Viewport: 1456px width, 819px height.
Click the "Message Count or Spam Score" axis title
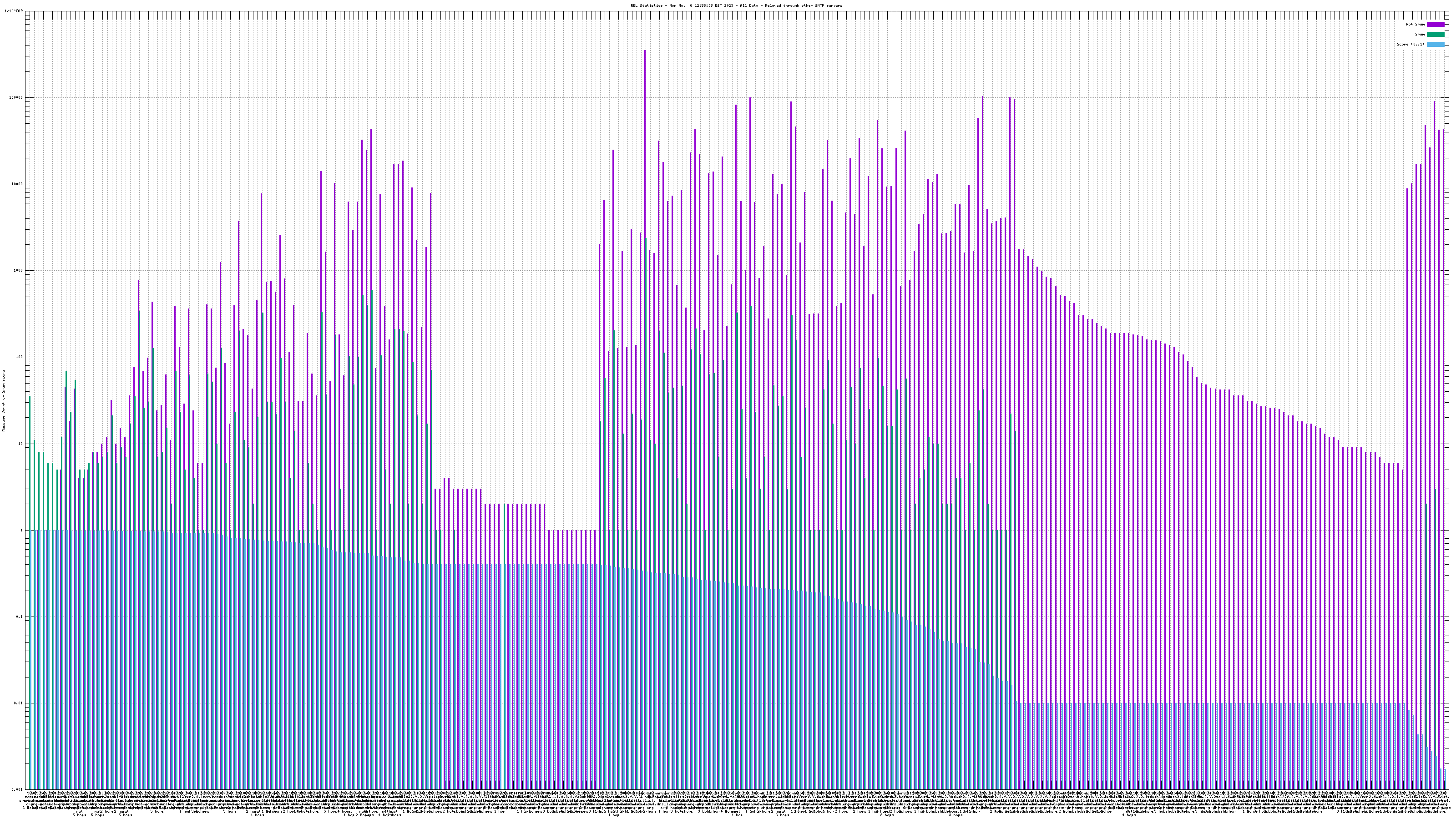(x=3, y=401)
